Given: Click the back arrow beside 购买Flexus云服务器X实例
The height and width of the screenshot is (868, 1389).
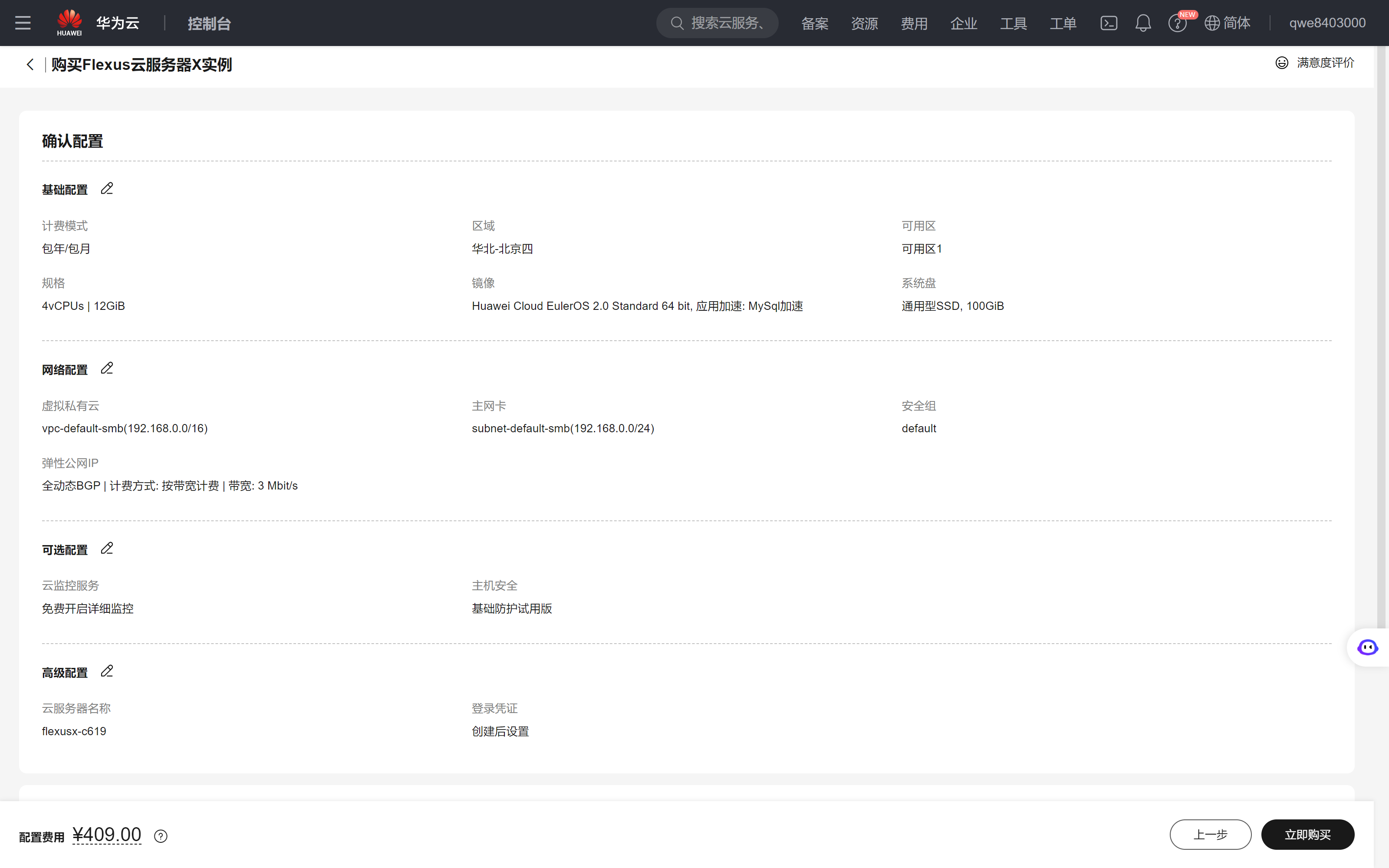Looking at the screenshot, I should pyautogui.click(x=30, y=64).
